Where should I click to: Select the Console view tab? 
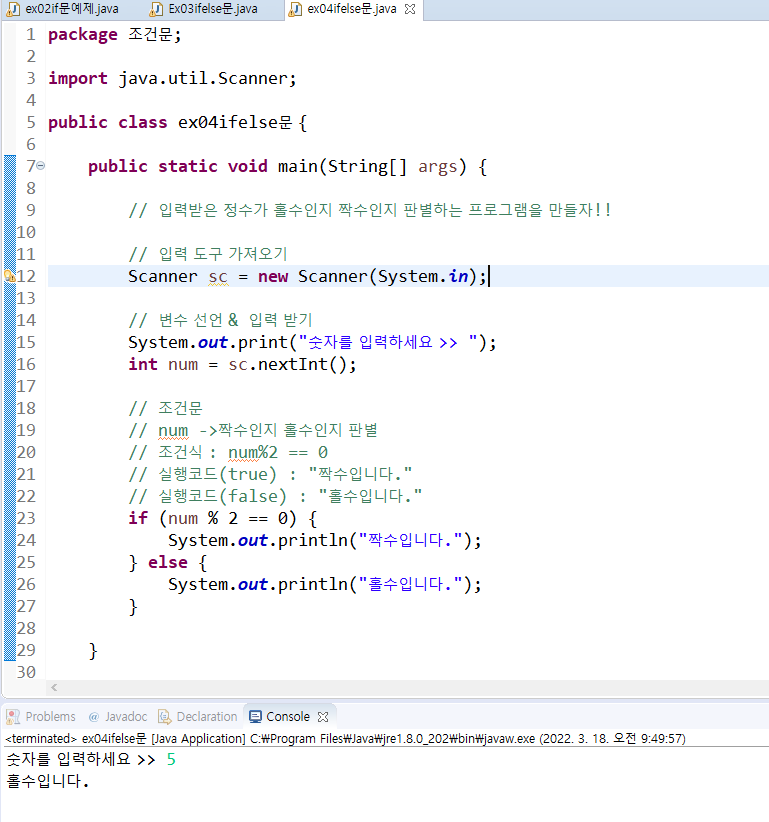(x=288, y=716)
